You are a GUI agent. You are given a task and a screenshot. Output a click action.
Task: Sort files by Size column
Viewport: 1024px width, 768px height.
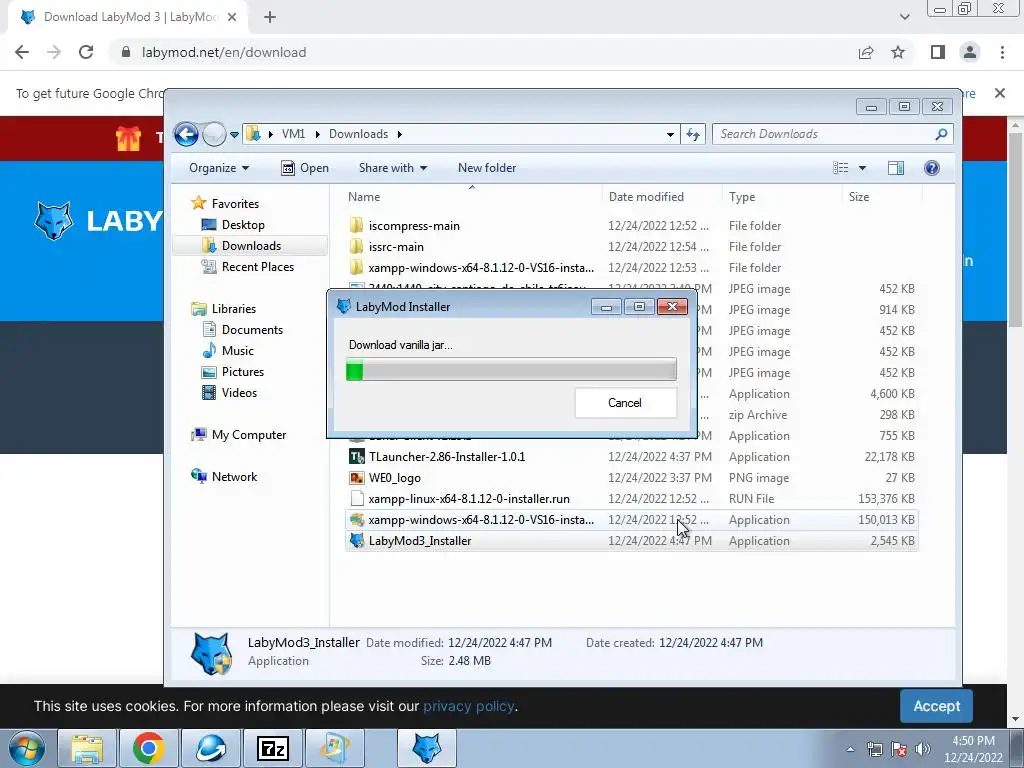pyautogui.click(x=882, y=197)
